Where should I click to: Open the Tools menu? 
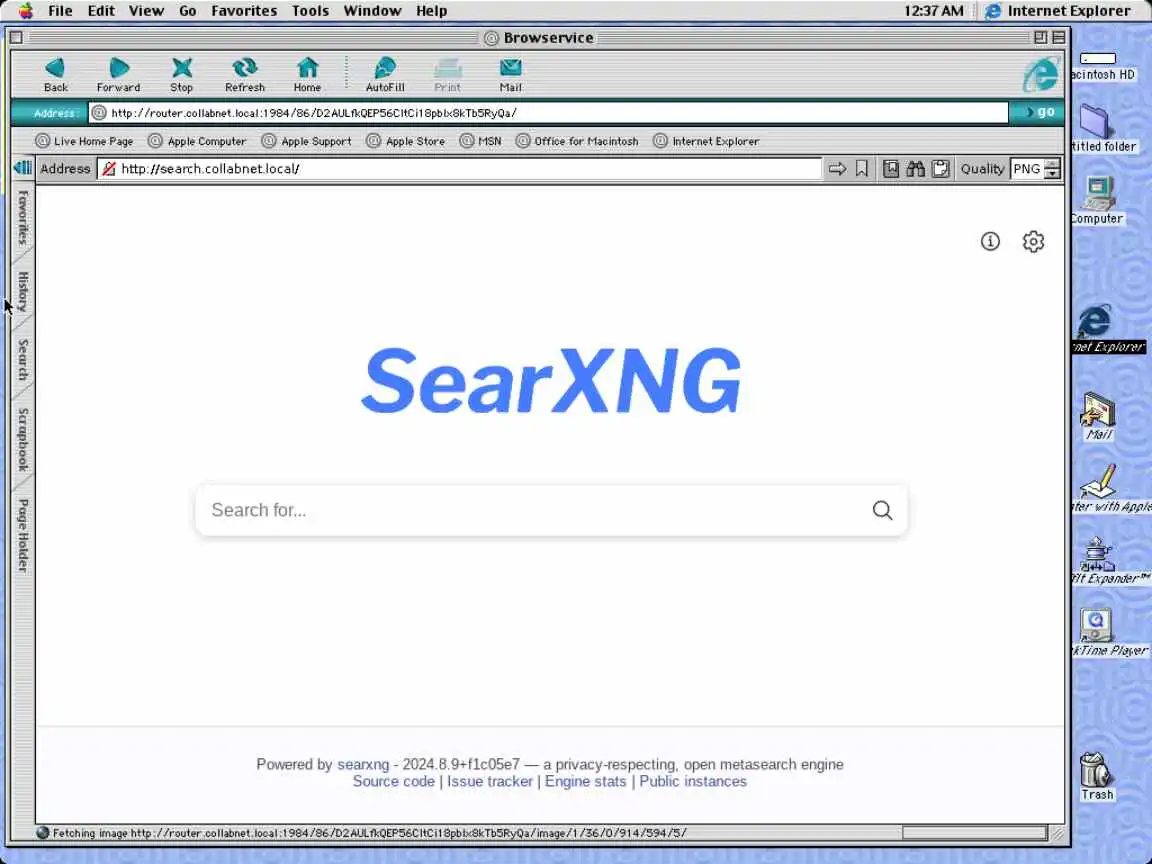click(310, 10)
